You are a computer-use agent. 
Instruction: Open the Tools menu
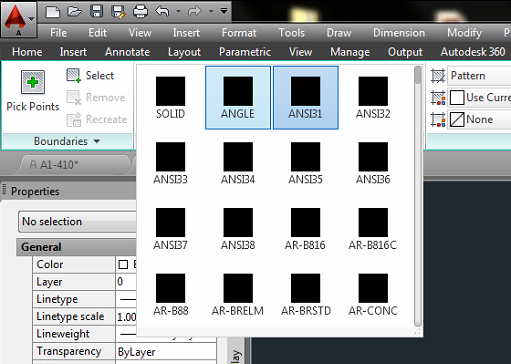(x=292, y=33)
